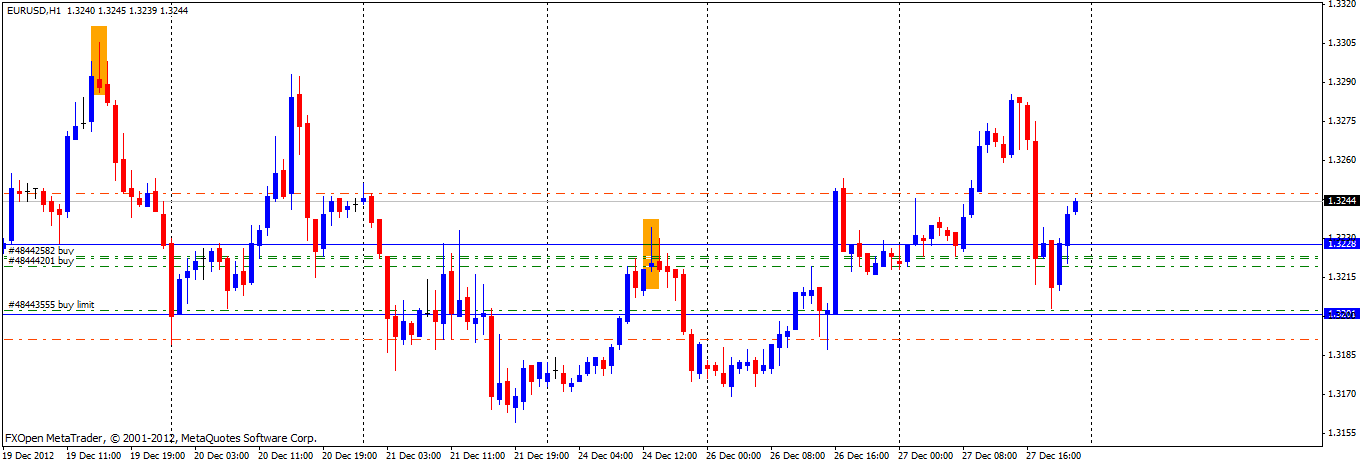Click the 24 Dec 12:00 time label
The width and height of the screenshot is (1360, 463).
click(x=670, y=455)
